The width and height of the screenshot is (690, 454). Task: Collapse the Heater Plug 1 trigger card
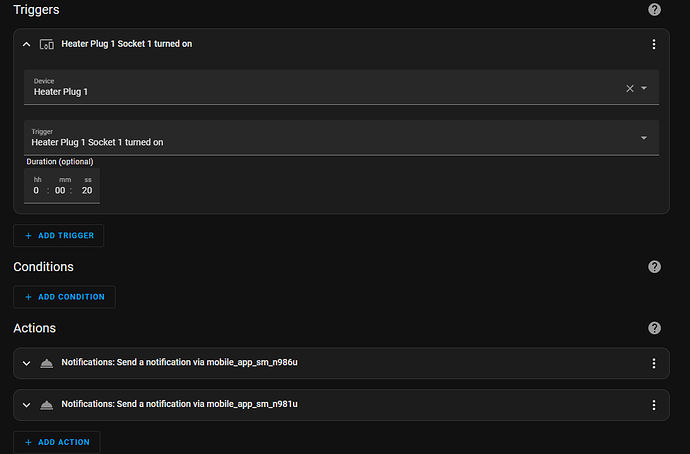point(27,45)
